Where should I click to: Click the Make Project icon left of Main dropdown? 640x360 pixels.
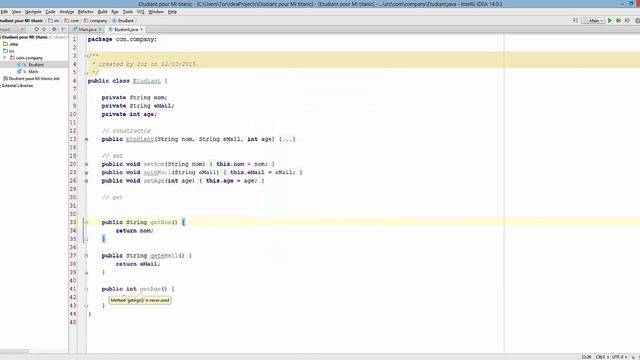pyautogui.click(x=575, y=20)
